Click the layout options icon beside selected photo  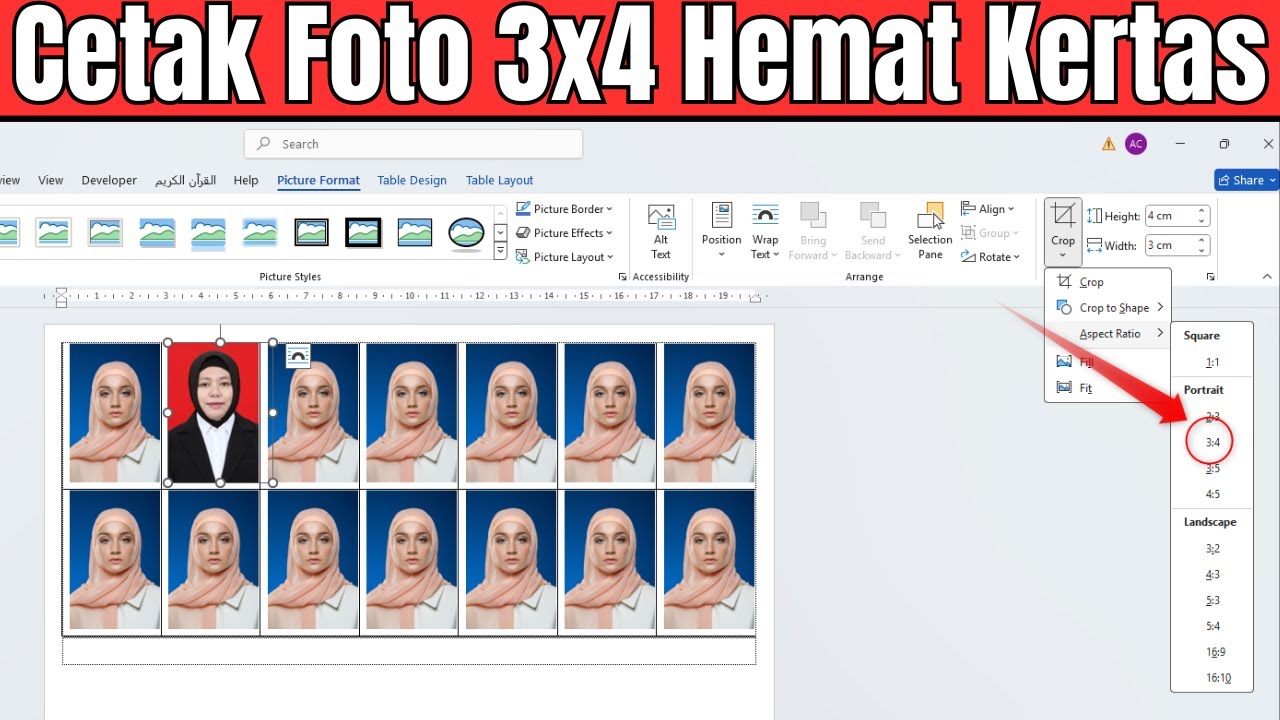(298, 356)
